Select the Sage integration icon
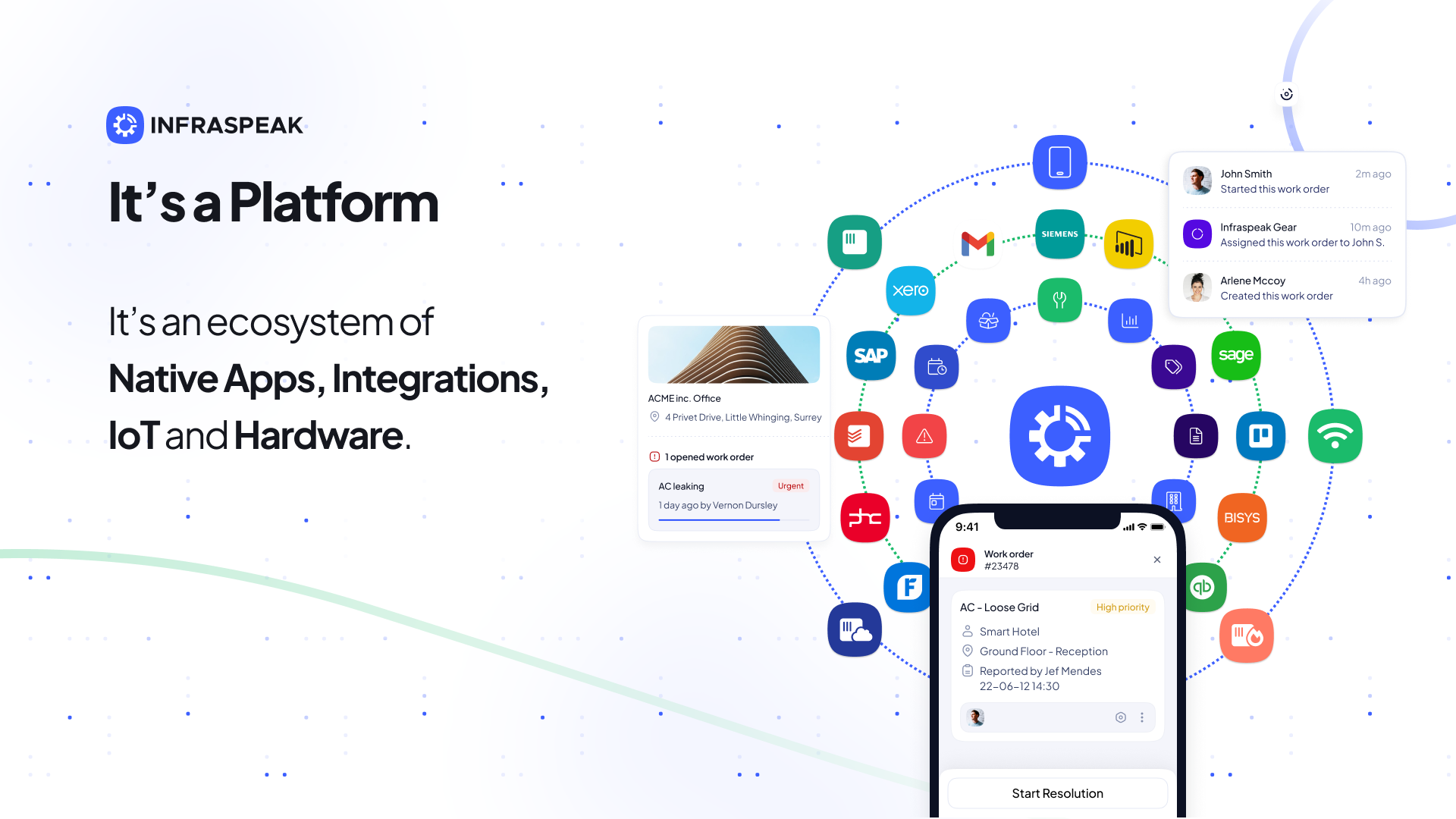 click(x=1237, y=355)
